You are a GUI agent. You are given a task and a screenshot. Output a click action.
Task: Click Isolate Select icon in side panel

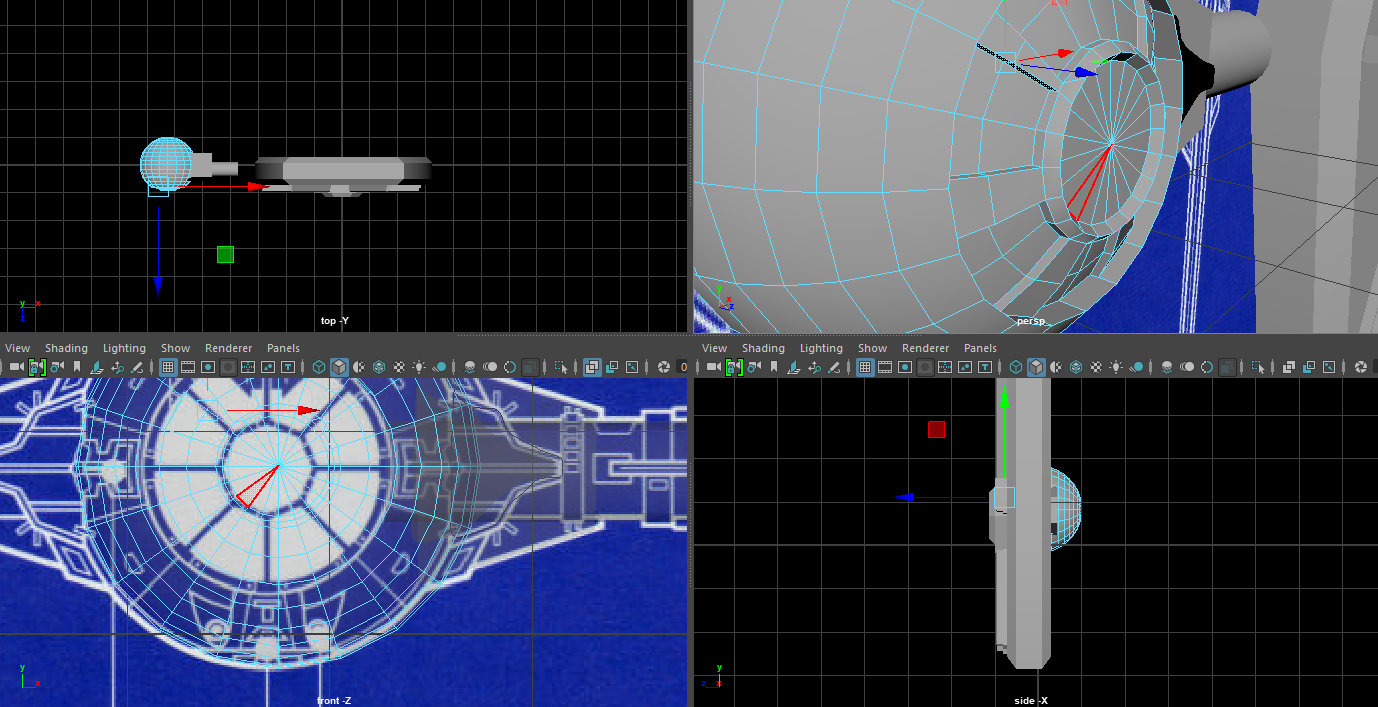1258,367
